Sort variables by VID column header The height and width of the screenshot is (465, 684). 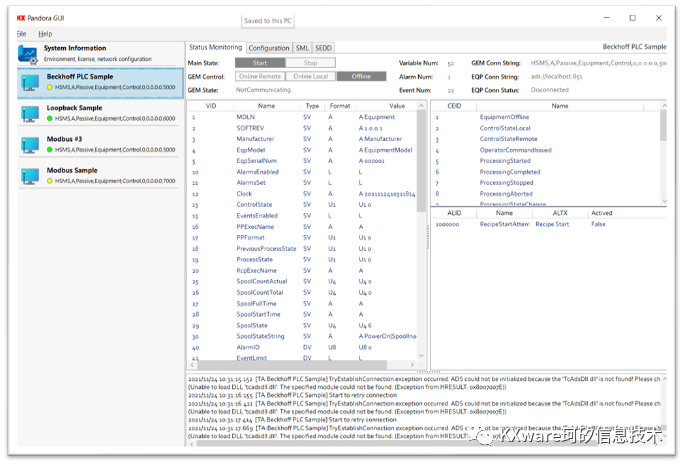(211, 106)
